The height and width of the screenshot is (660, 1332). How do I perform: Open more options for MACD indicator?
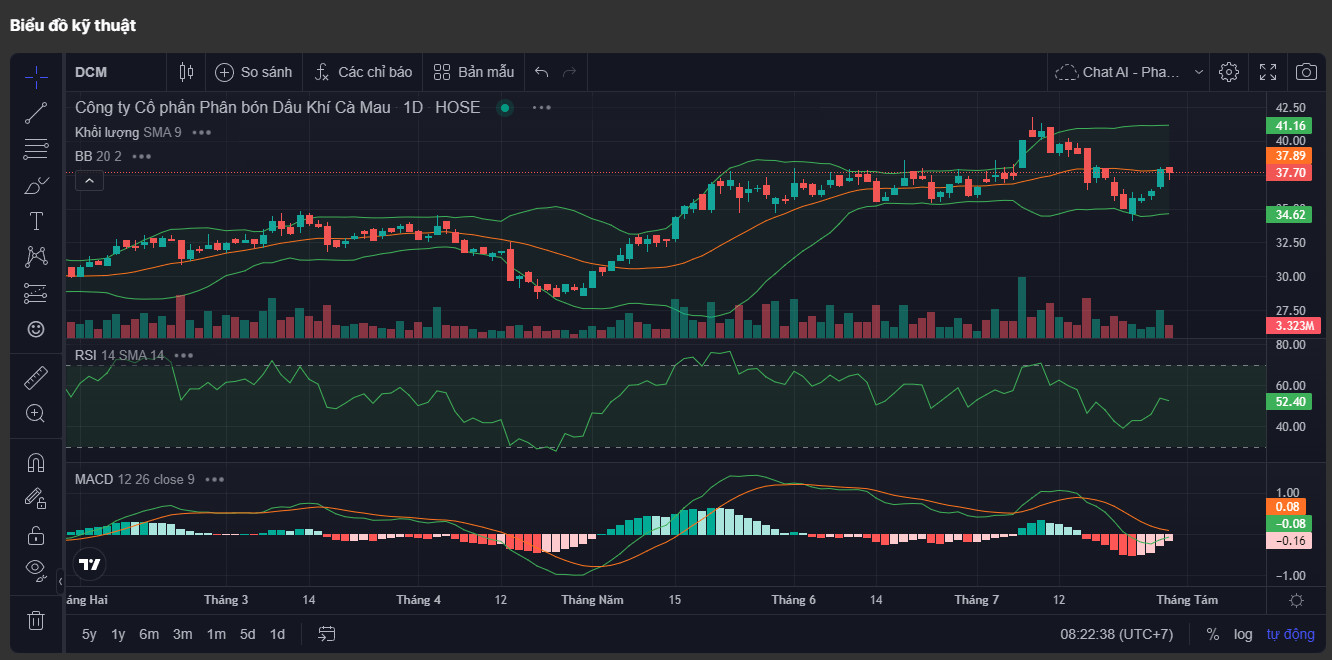point(215,479)
